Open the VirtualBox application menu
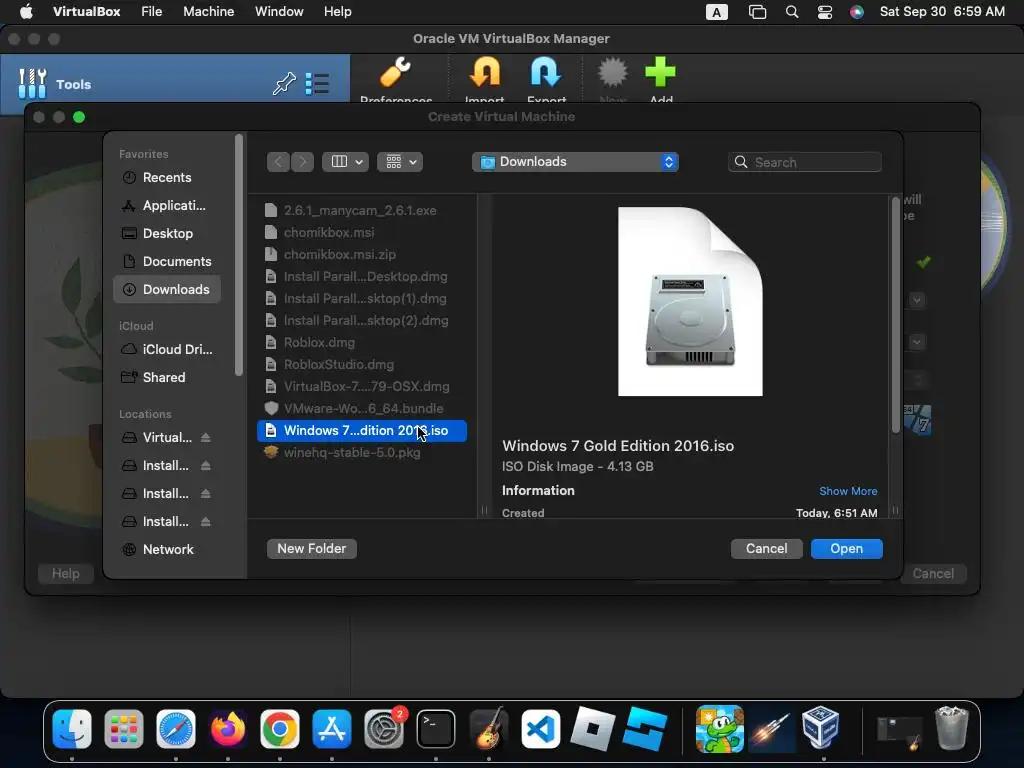 [x=86, y=12]
